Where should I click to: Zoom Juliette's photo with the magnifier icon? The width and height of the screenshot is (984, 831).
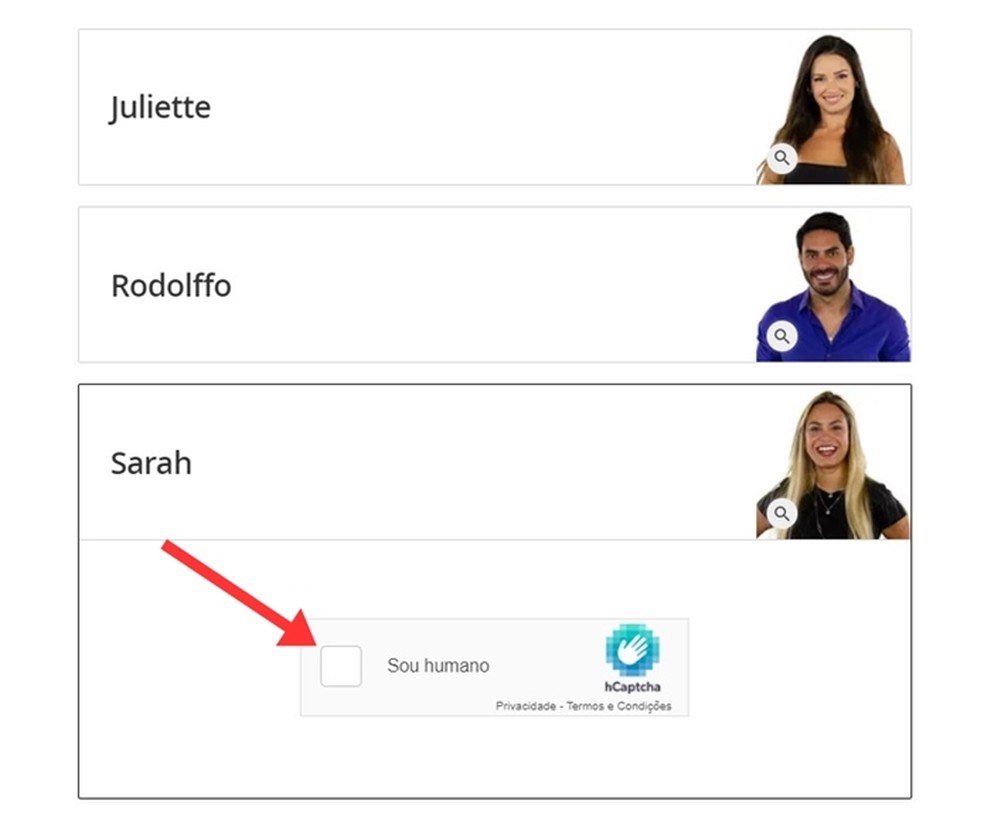[x=782, y=158]
